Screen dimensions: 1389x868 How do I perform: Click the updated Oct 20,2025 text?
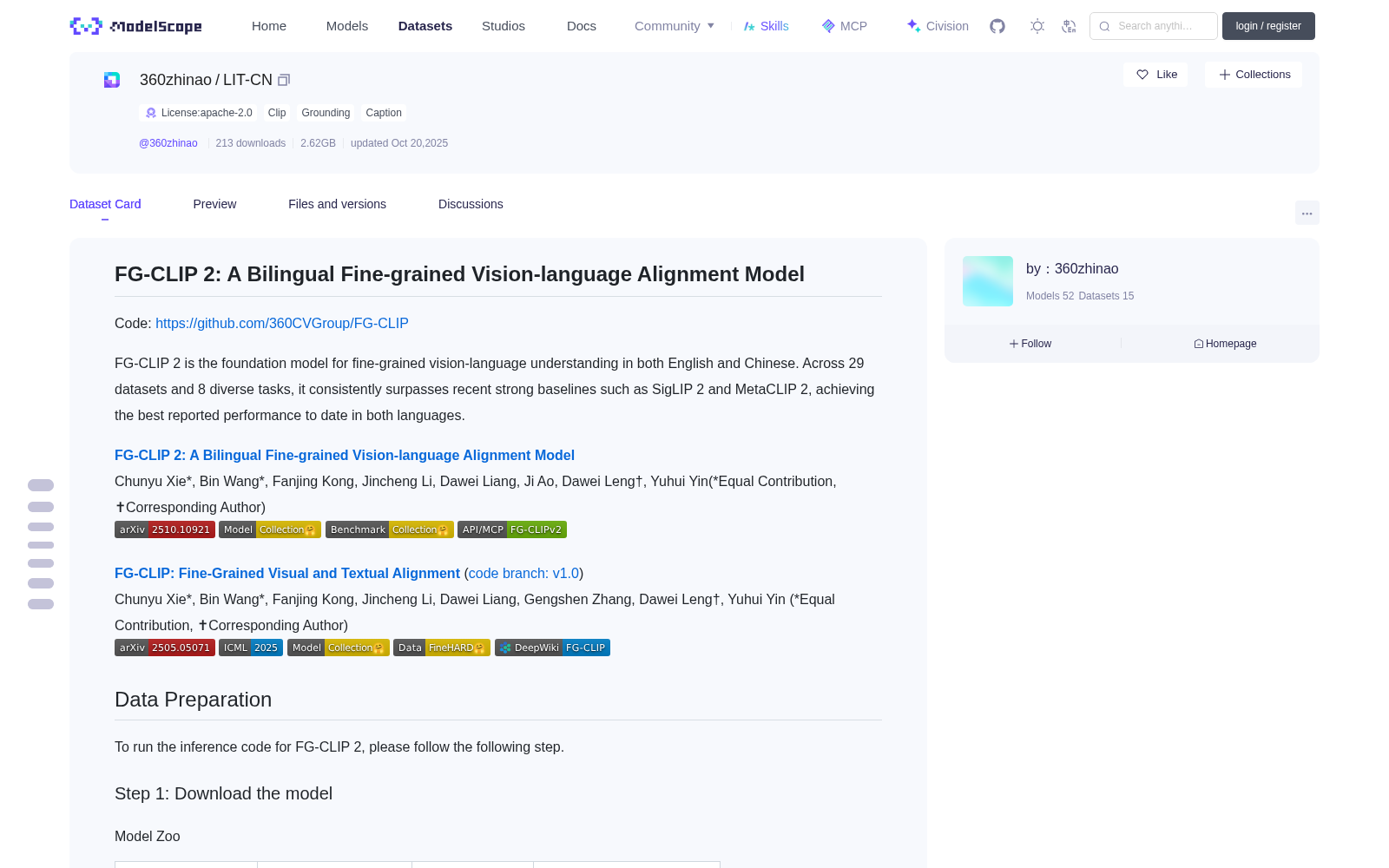click(x=399, y=143)
